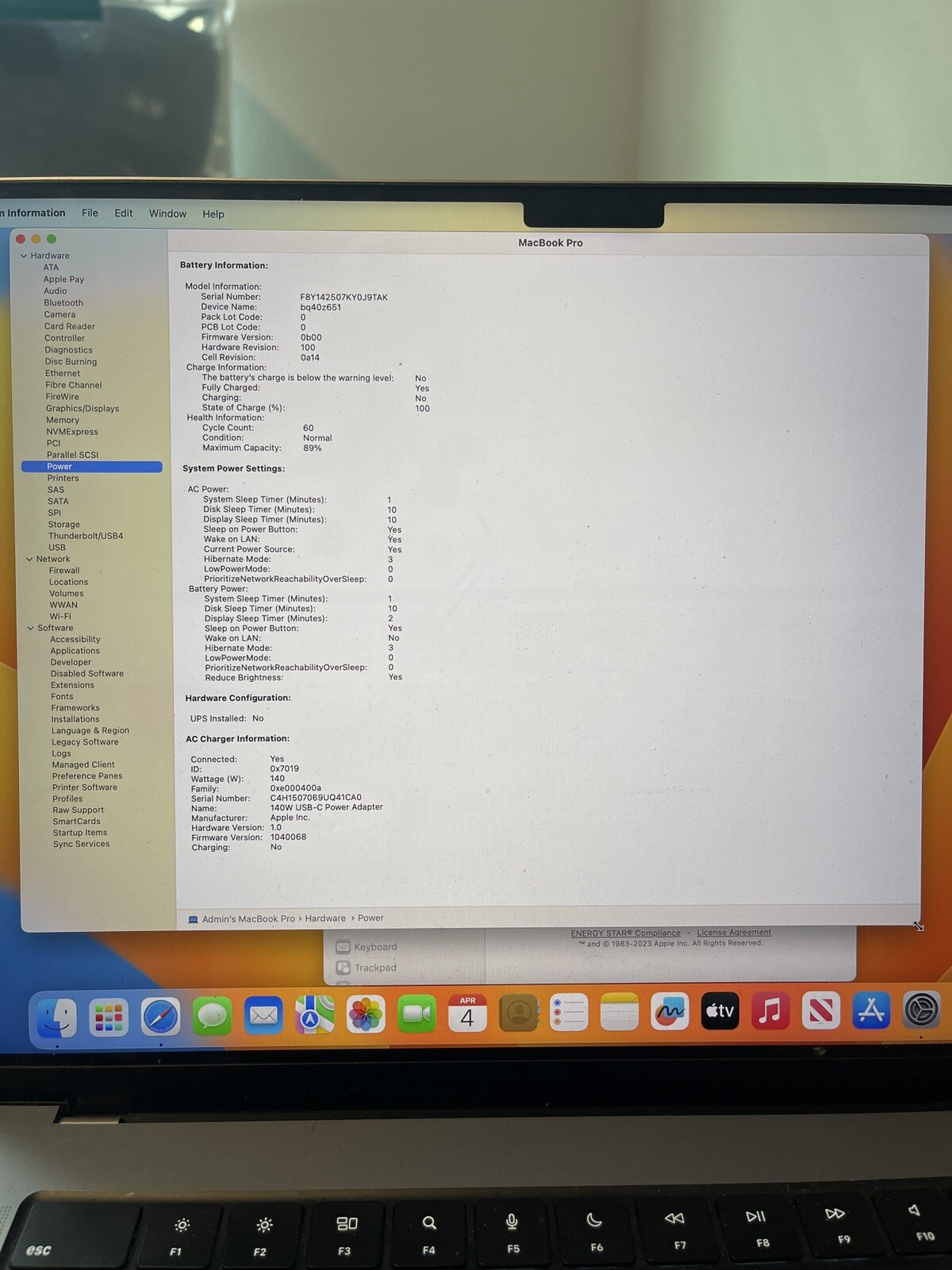The width and height of the screenshot is (952, 1270).
Task: Click the Maximum Capacity 89% value
Action: [x=313, y=448]
